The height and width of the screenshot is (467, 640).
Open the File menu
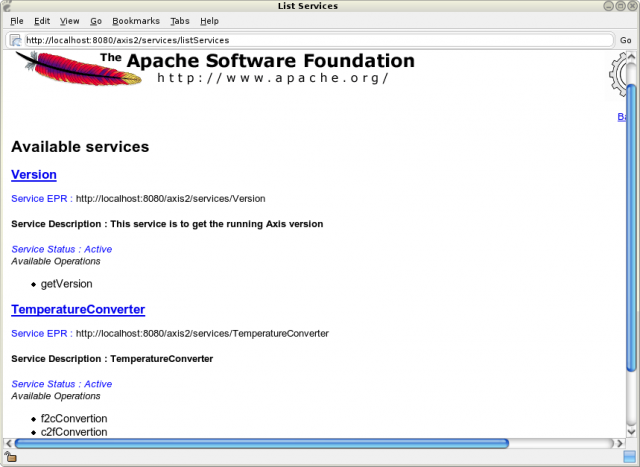(x=17, y=21)
